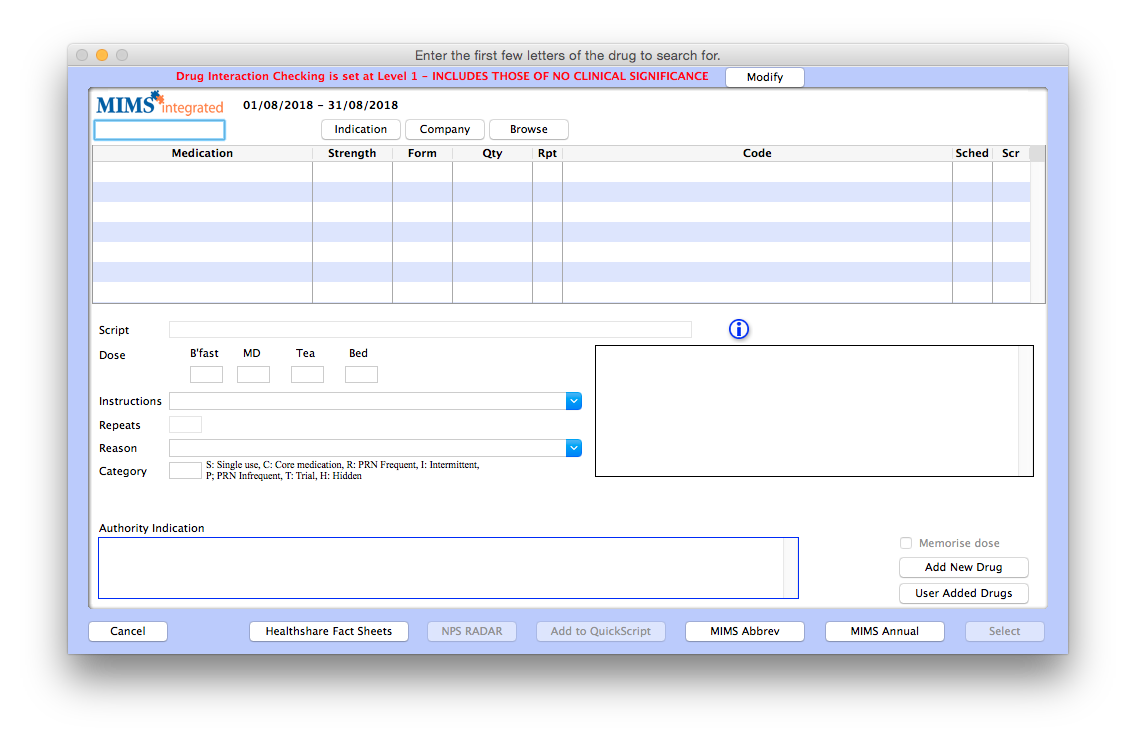
Task: Enable the Memorise dose checkbox
Action: point(906,543)
